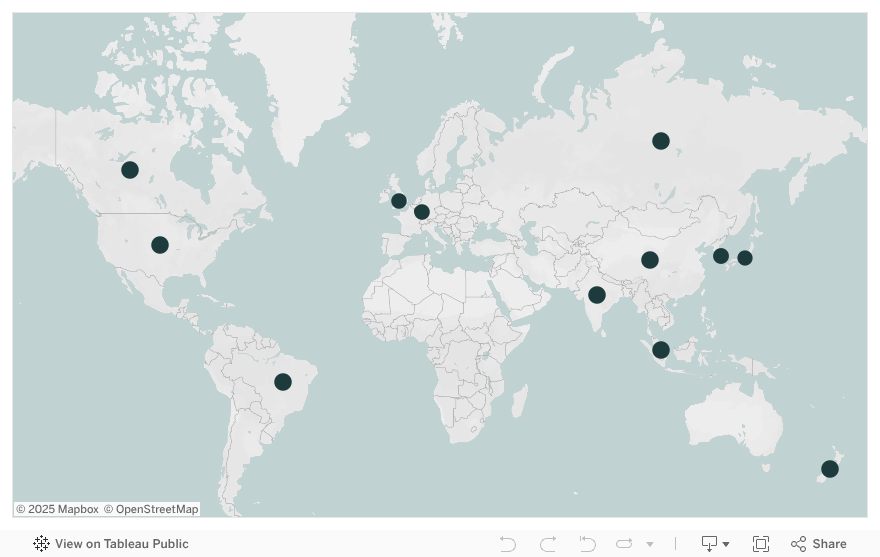Select the map dot over South Korea
Viewport: 880px width, 557px height.
pos(721,256)
